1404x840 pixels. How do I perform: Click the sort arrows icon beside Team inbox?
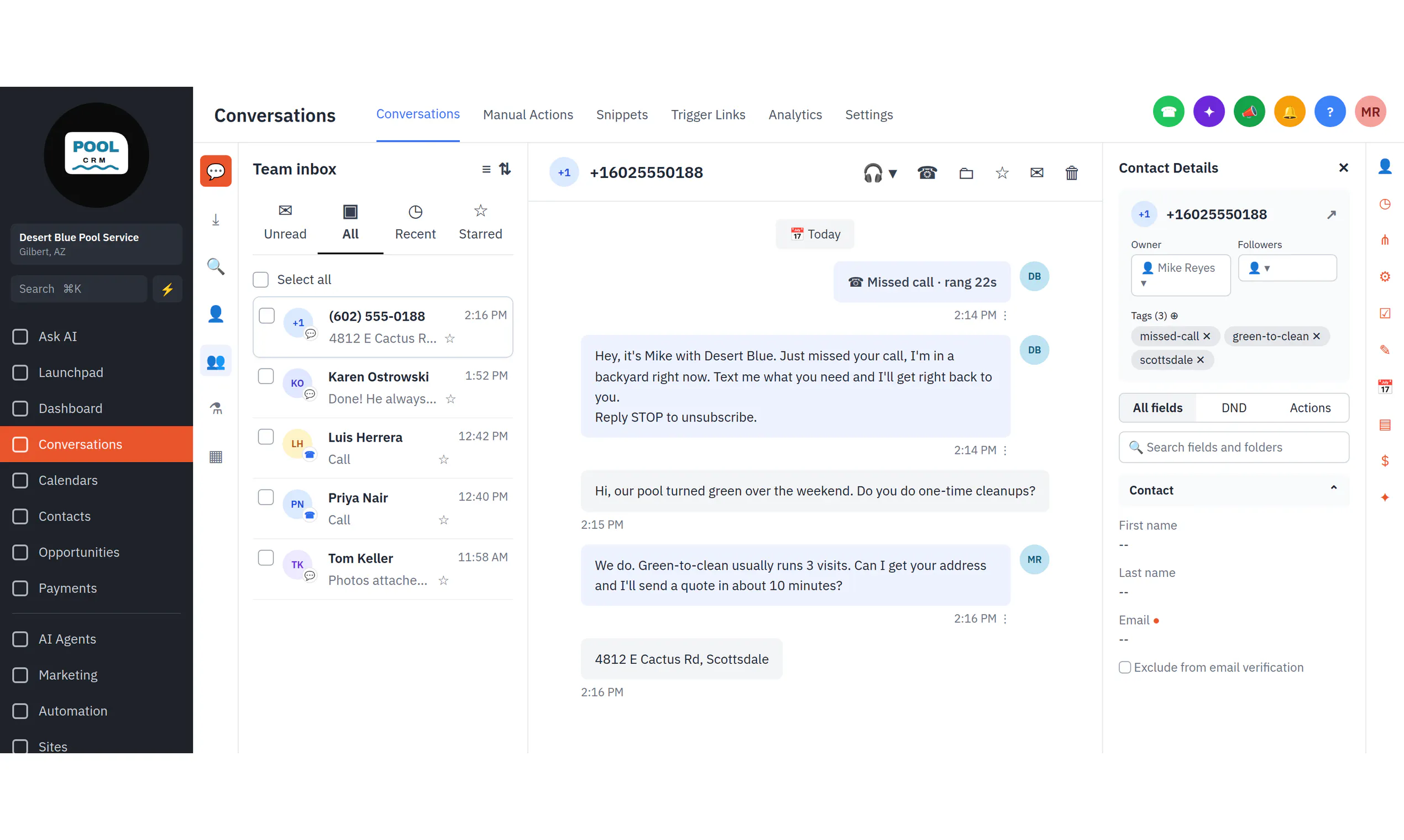pyautogui.click(x=505, y=169)
